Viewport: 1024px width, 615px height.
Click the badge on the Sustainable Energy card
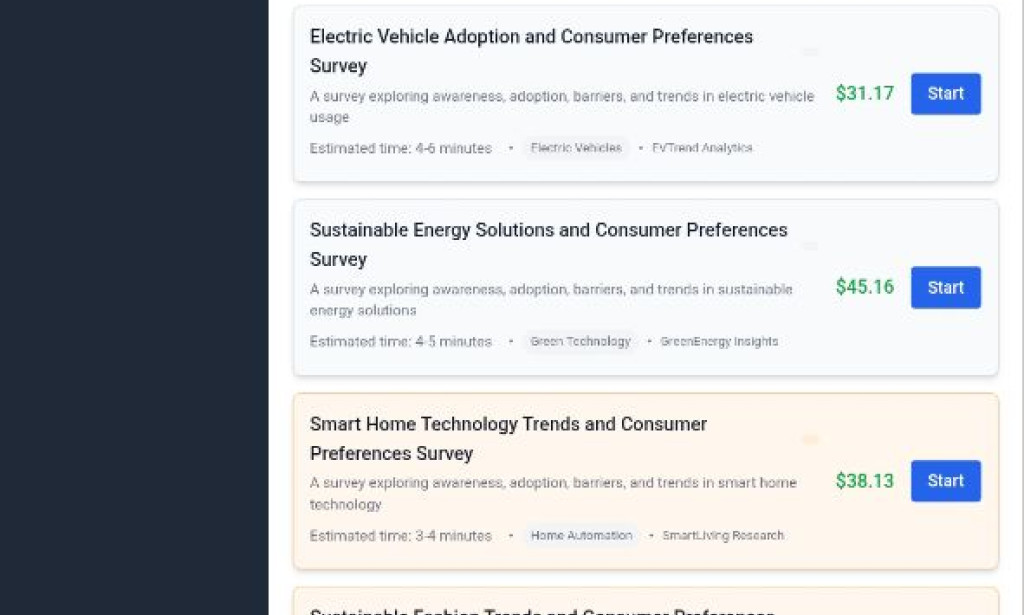(810, 245)
